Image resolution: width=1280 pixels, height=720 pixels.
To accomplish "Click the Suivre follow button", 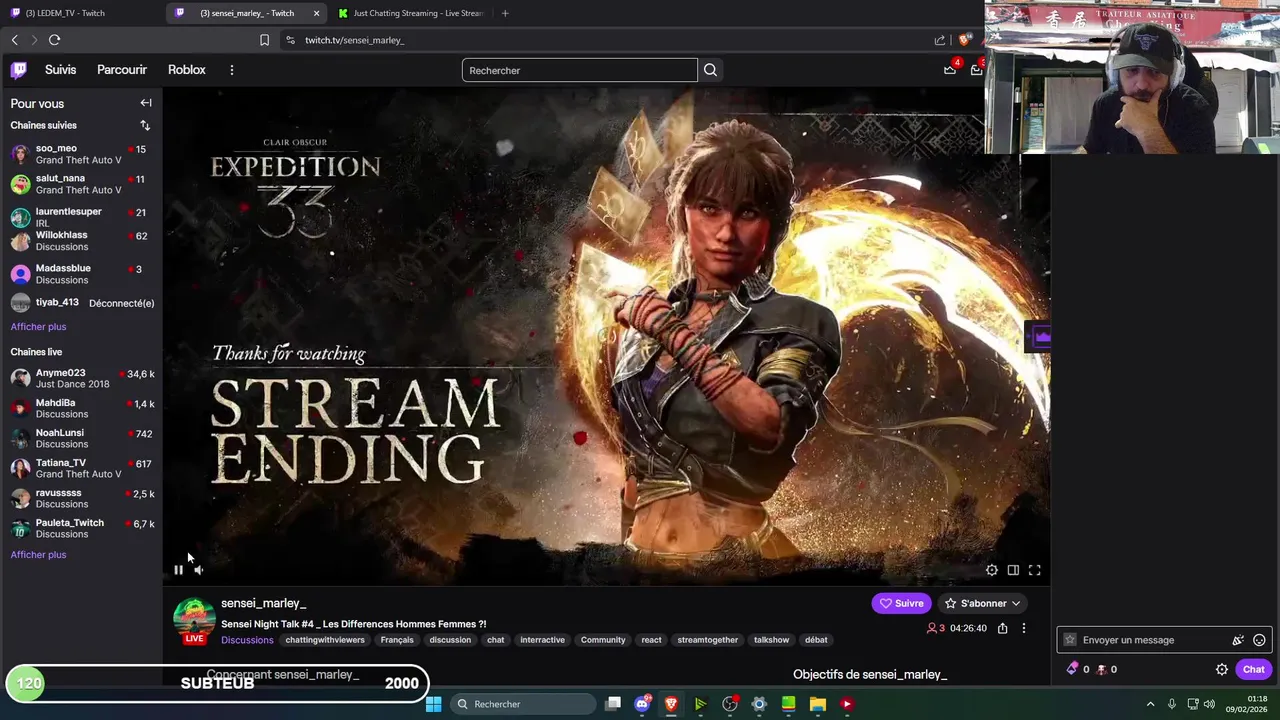I will (901, 603).
